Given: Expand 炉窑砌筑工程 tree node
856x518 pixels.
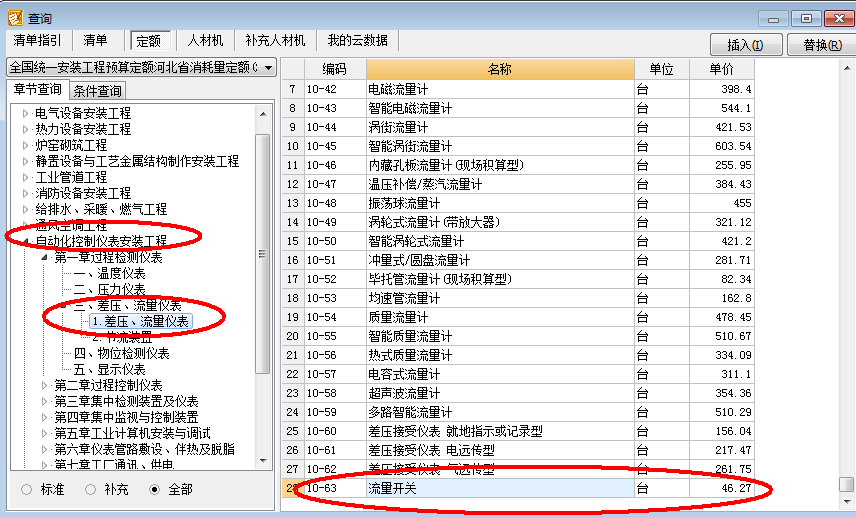Looking at the screenshot, I should tap(25, 145).
